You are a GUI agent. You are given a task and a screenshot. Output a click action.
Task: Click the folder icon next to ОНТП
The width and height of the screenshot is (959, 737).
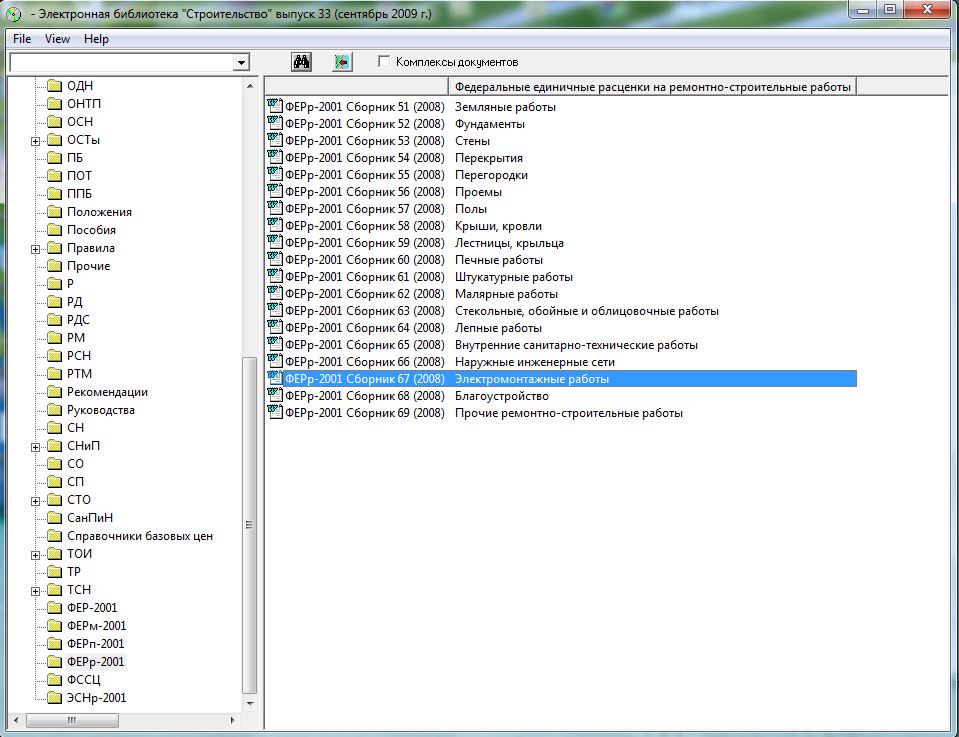coord(55,103)
